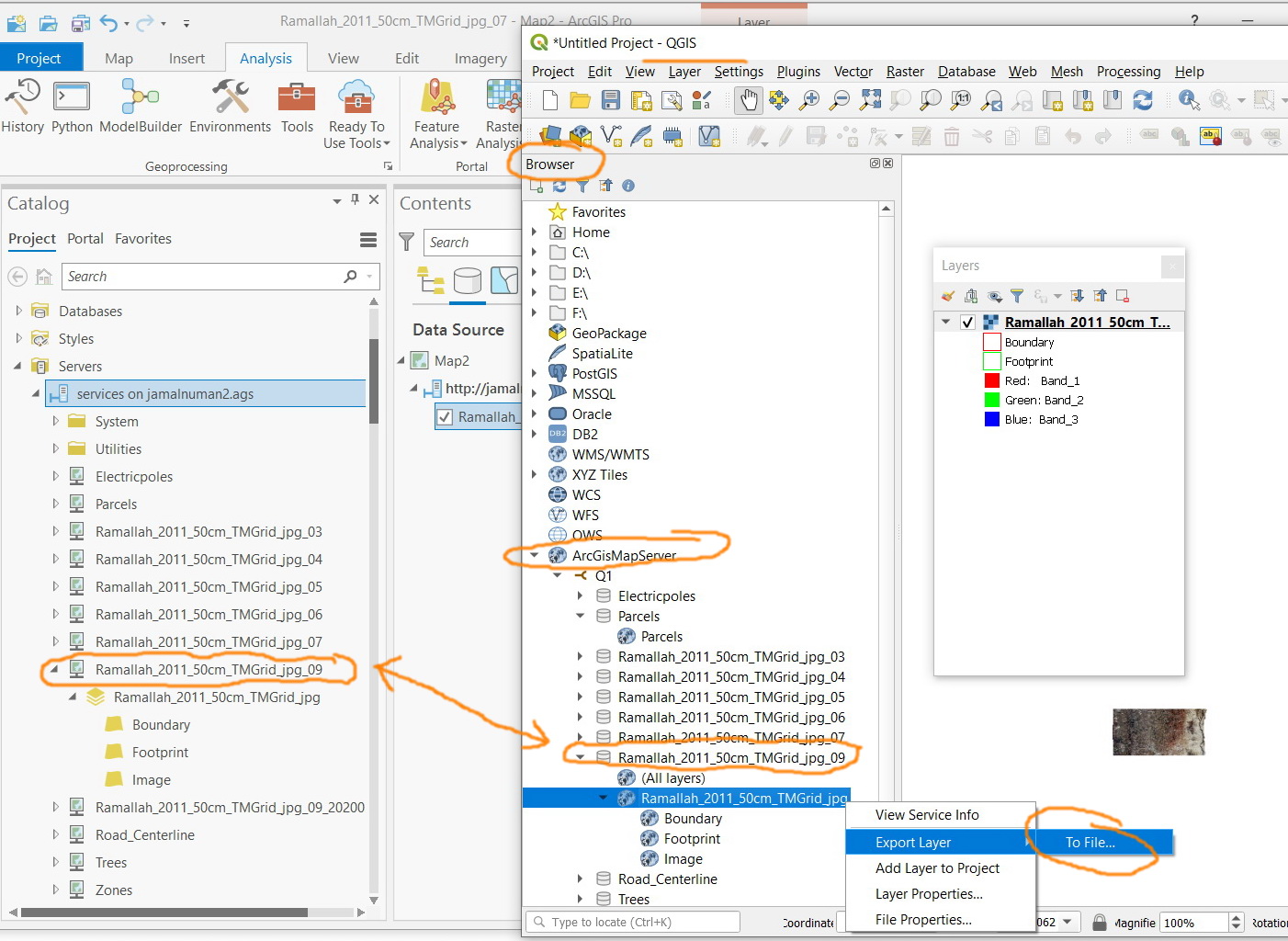The image size is (1288, 941).
Task: Open the QGIS Processing menu
Action: [1128, 72]
